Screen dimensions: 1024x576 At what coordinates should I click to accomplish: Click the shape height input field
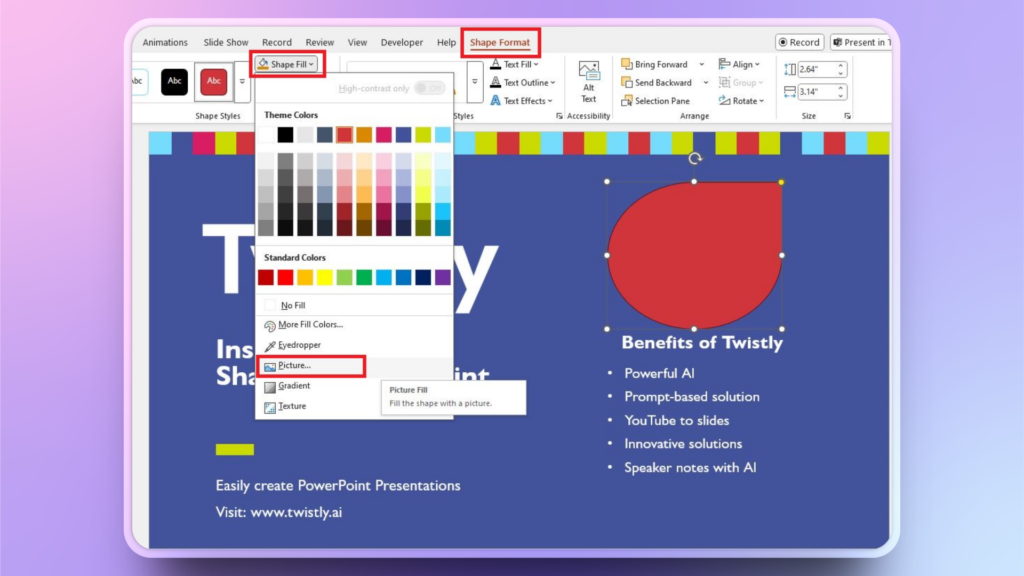(813, 69)
